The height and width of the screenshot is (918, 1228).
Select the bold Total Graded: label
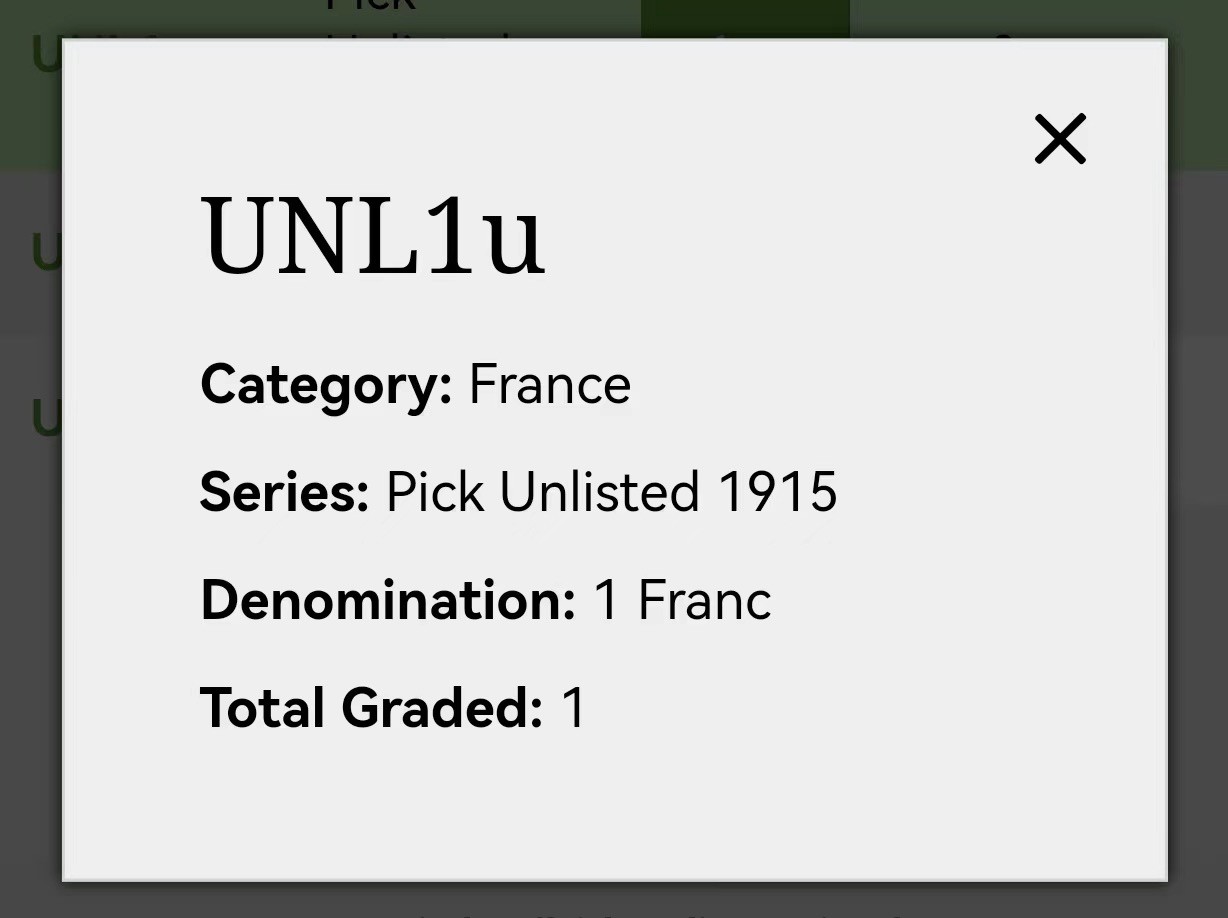coord(371,708)
